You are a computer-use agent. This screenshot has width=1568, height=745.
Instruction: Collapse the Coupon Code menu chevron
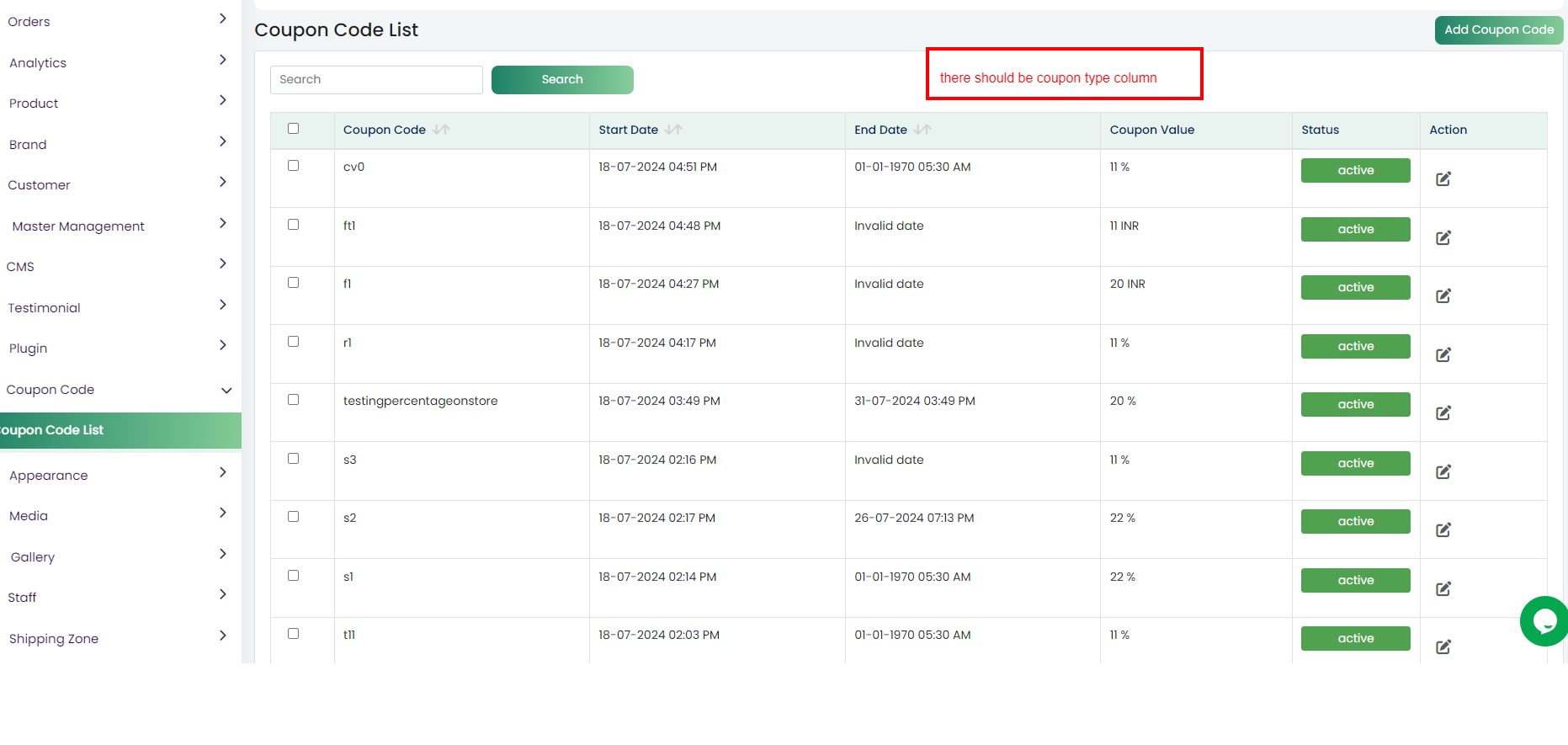point(226,390)
